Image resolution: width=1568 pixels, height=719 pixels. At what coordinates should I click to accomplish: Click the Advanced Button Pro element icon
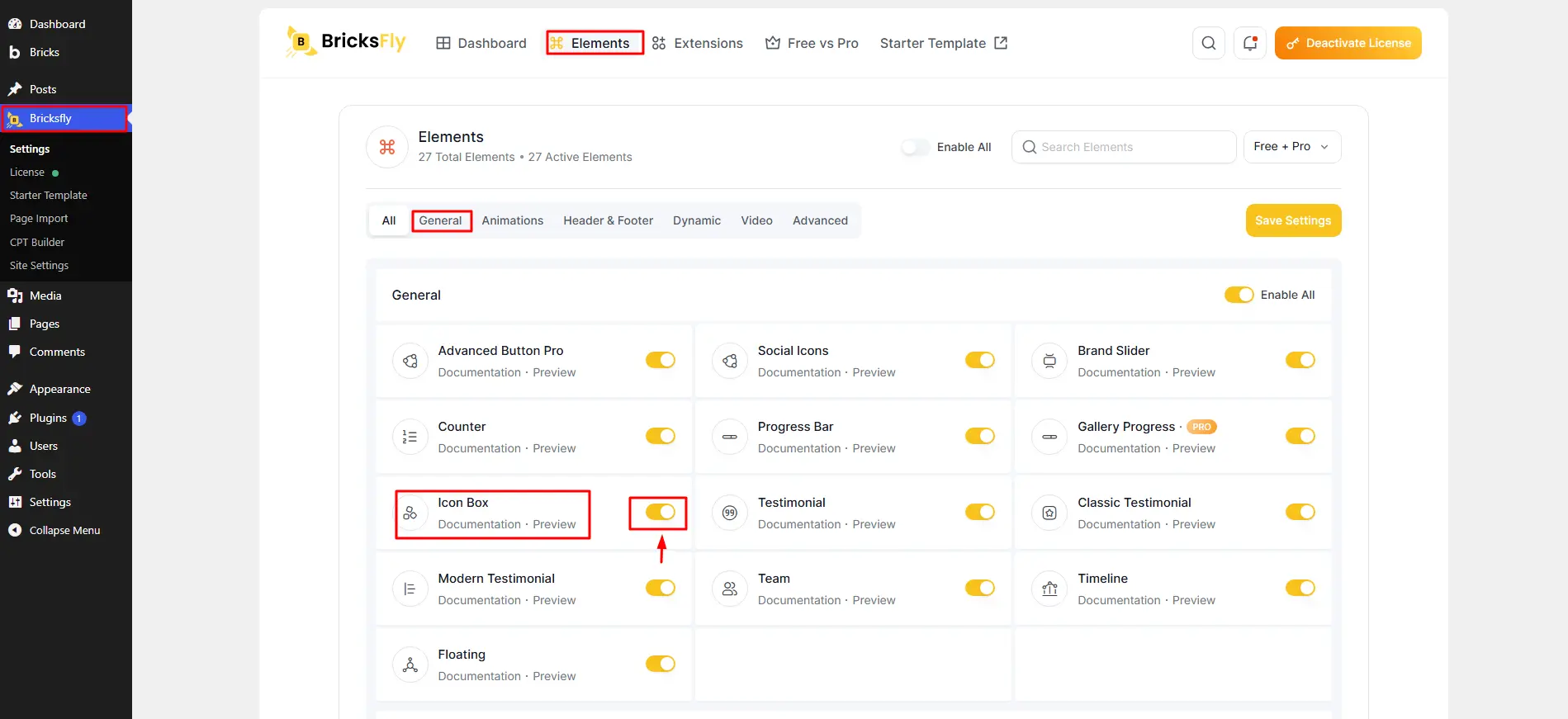[x=410, y=361]
